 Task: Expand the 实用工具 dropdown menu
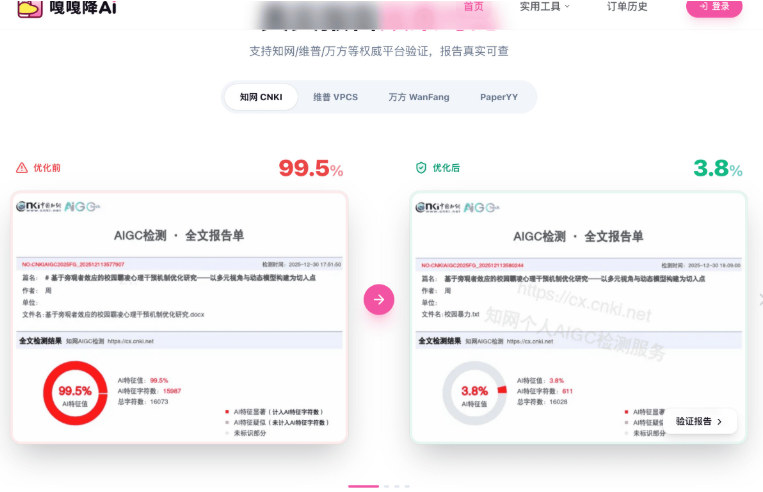[x=544, y=6]
